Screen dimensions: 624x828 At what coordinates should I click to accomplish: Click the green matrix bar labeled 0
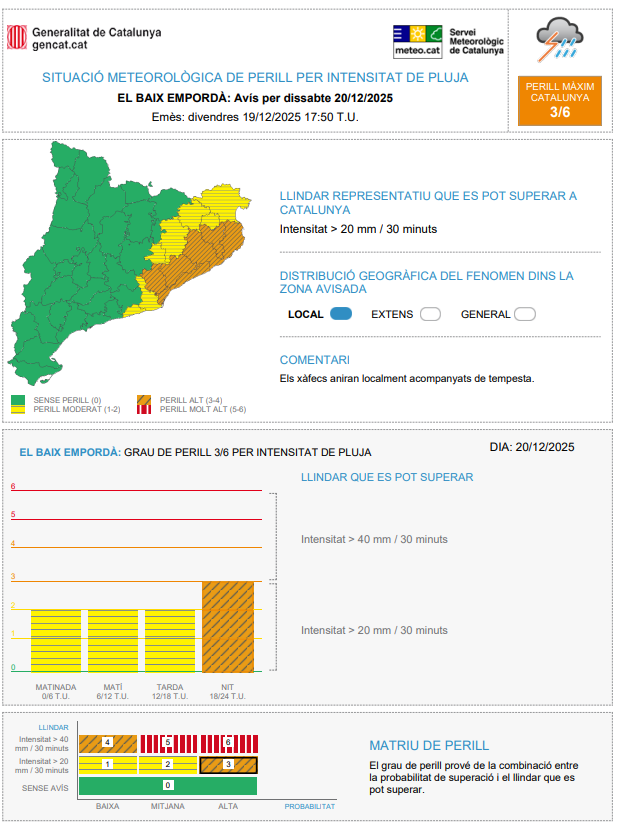tap(167, 786)
